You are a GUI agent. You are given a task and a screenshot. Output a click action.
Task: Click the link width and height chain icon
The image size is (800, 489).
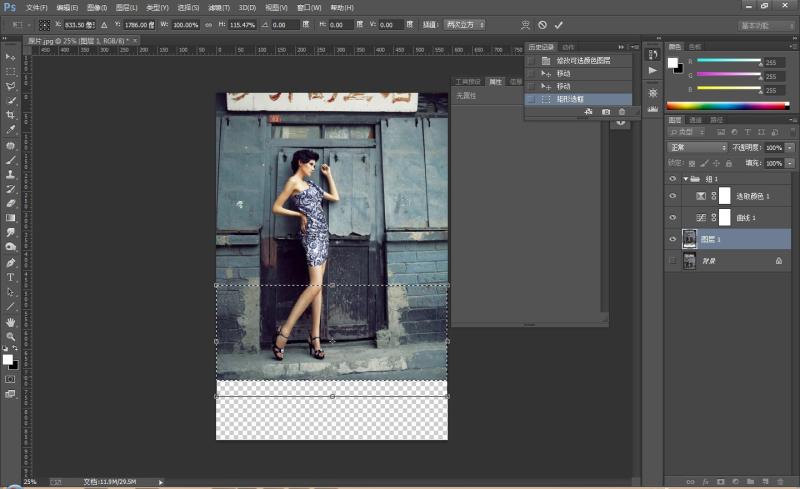(x=209, y=25)
